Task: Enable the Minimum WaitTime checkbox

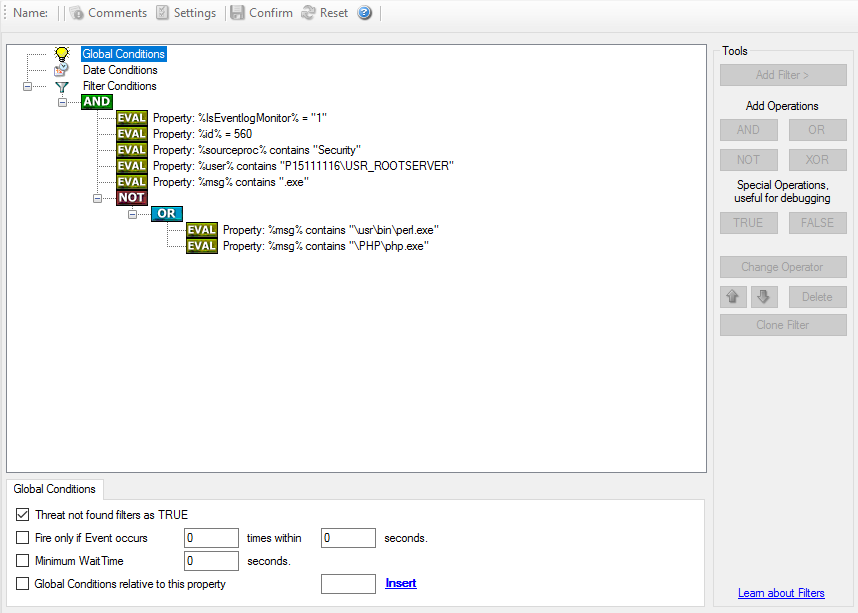Action: 23,561
